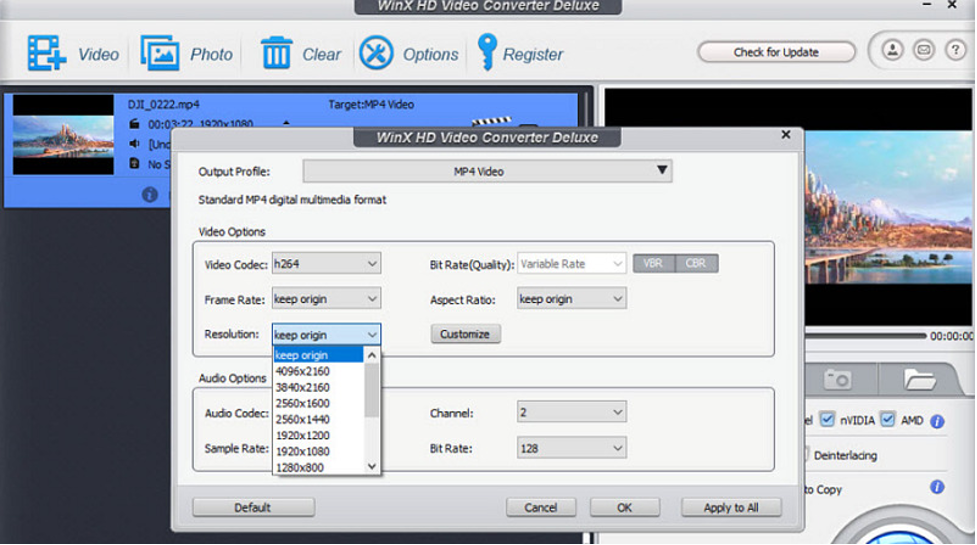Open Options from the toolbar
This screenshot has height=545, width=977.
pos(376,54)
